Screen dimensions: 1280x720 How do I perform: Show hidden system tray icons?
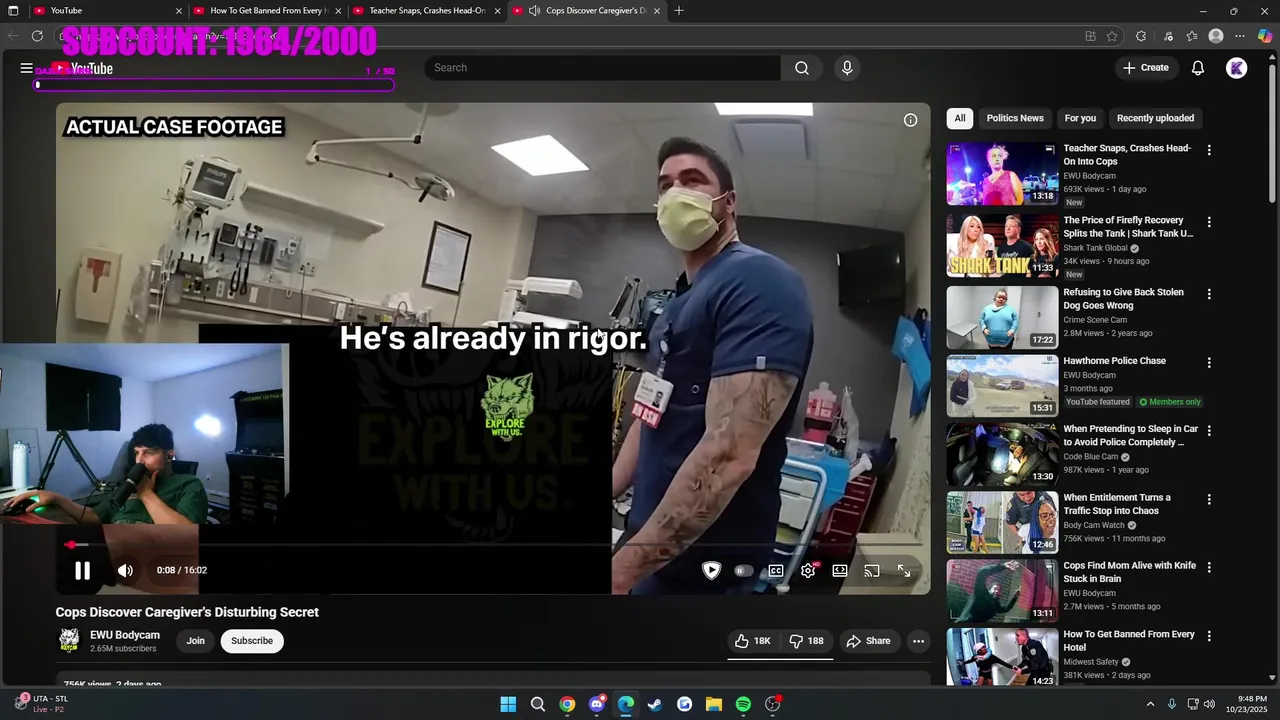[1150, 704]
